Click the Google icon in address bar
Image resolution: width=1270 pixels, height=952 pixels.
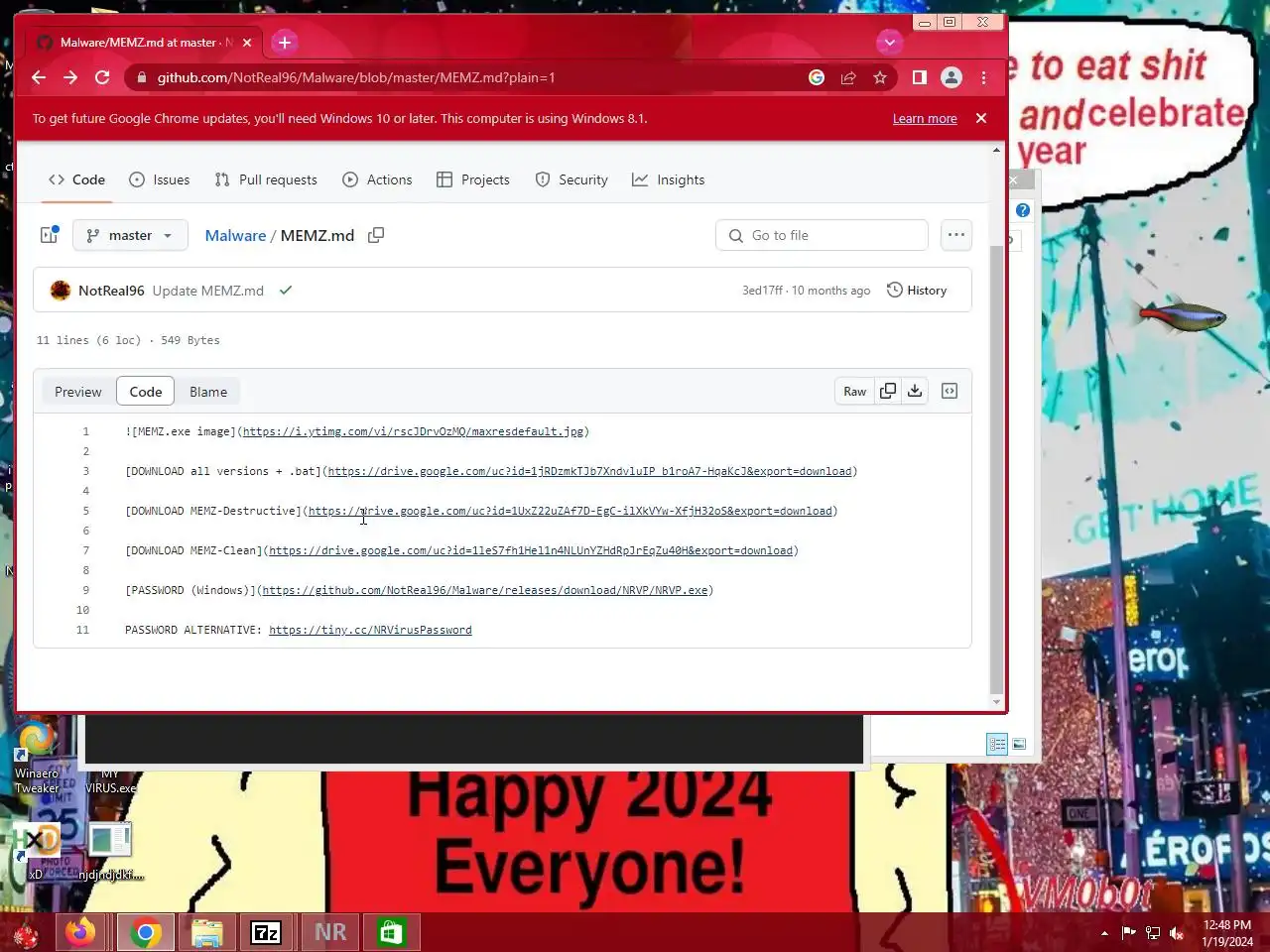[x=817, y=77]
